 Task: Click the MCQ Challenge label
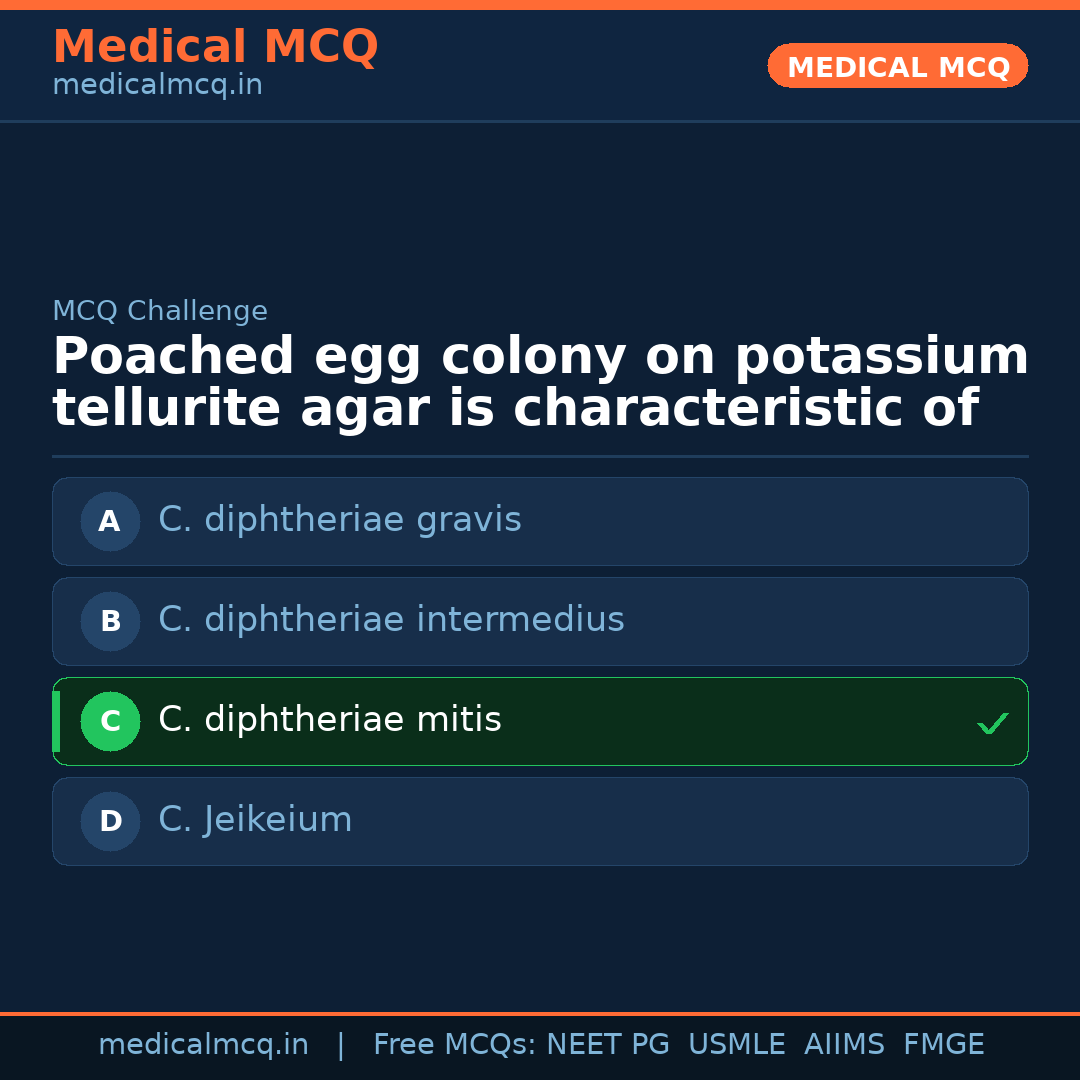pos(160,311)
